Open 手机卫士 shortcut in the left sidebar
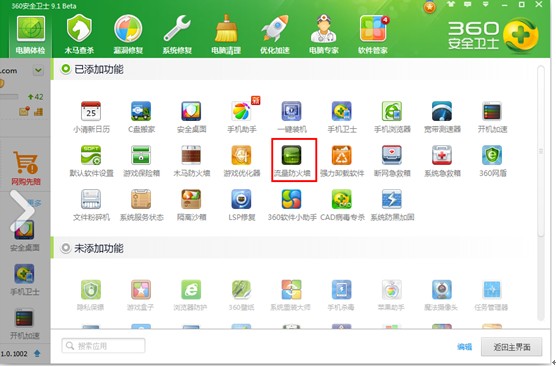 click(x=24, y=279)
